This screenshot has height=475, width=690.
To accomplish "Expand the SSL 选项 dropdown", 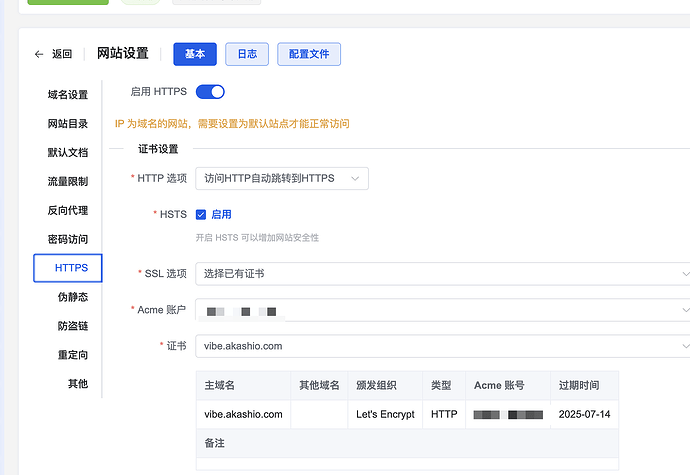I will coord(442,273).
